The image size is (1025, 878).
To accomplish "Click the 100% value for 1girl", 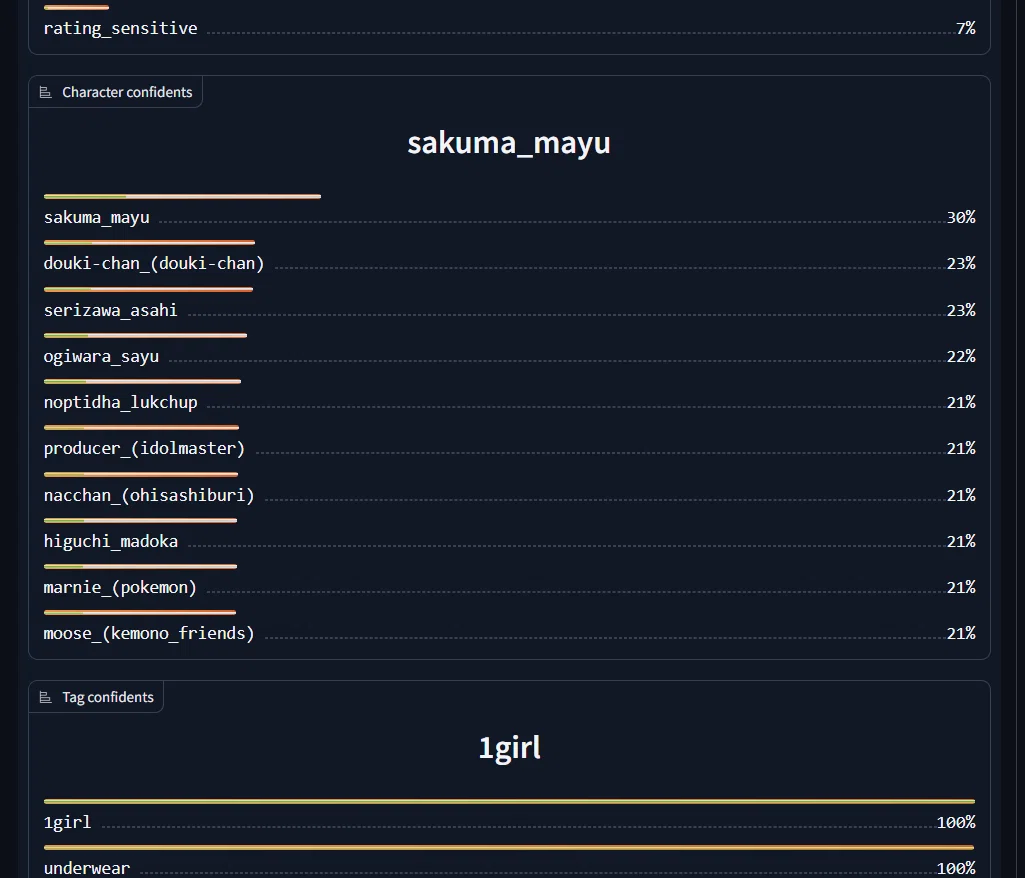I will coord(956,822).
